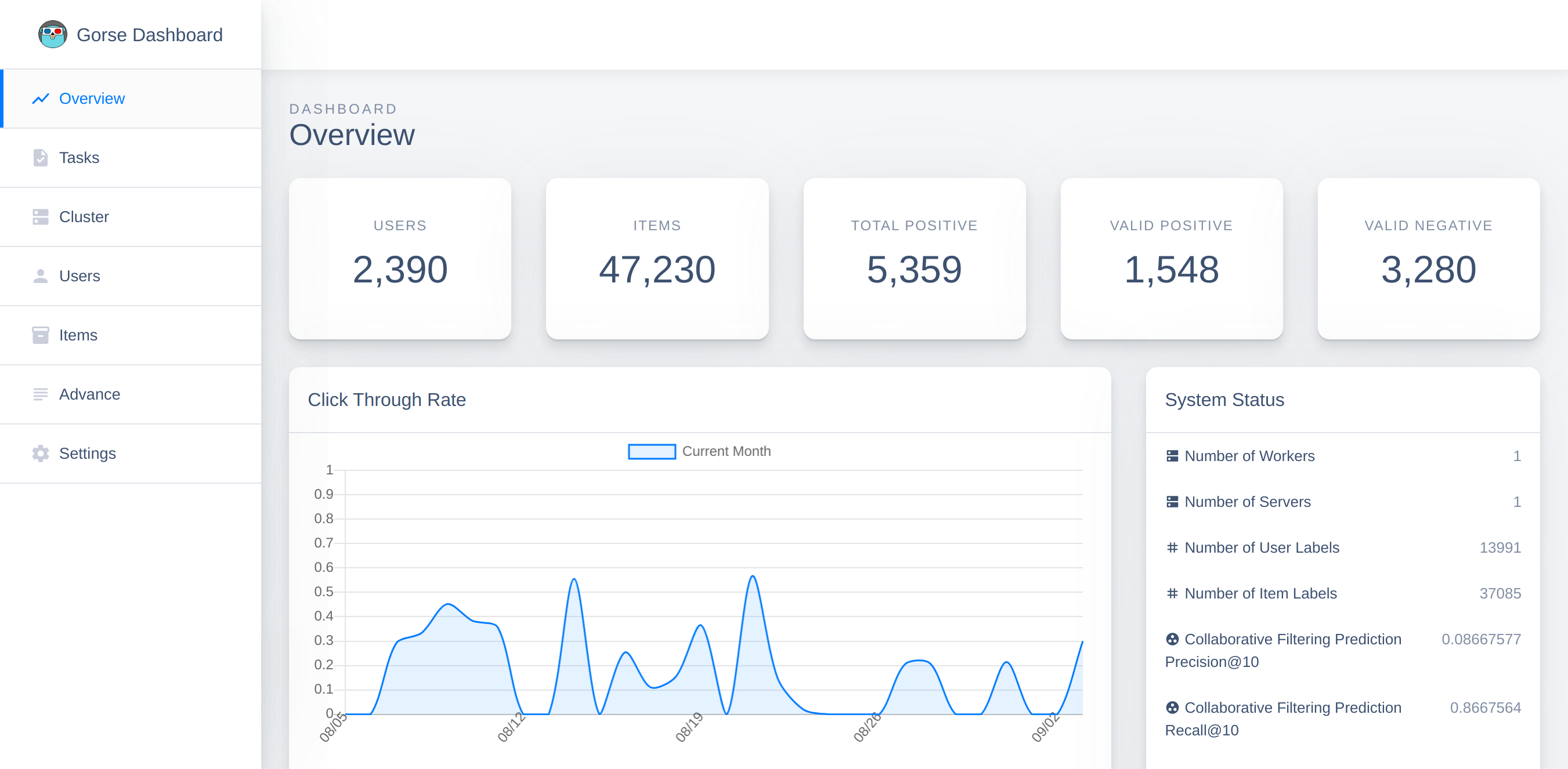Screen dimensions: 1568x769
Task: Click the Valid Negative stat card
Action: tap(1428, 259)
